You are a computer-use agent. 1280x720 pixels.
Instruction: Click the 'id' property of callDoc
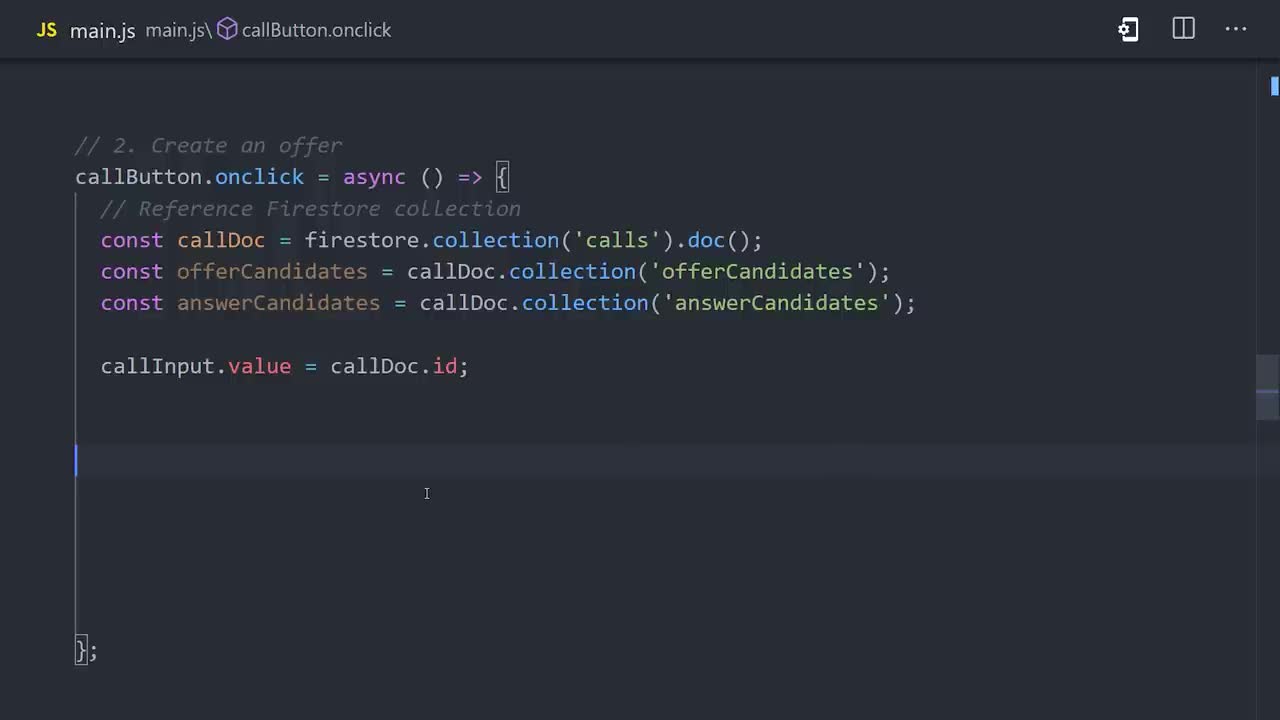(445, 366)
